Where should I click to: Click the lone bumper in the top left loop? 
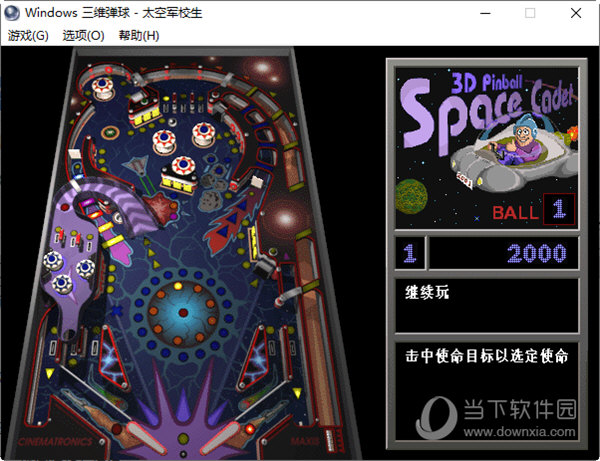pos(102,87)
